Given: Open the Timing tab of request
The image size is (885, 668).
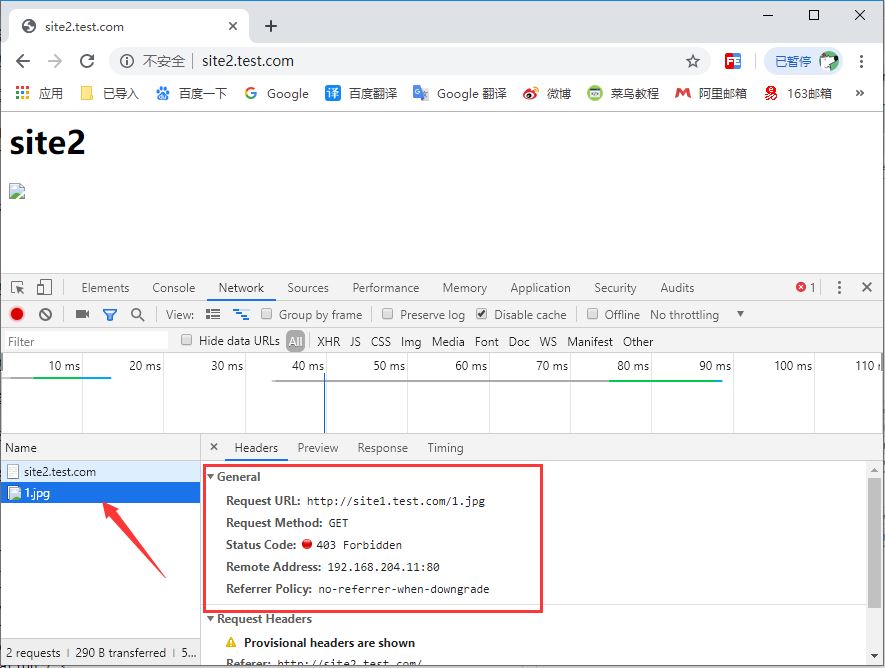Looking at the screenshot, I should point(445,447).
